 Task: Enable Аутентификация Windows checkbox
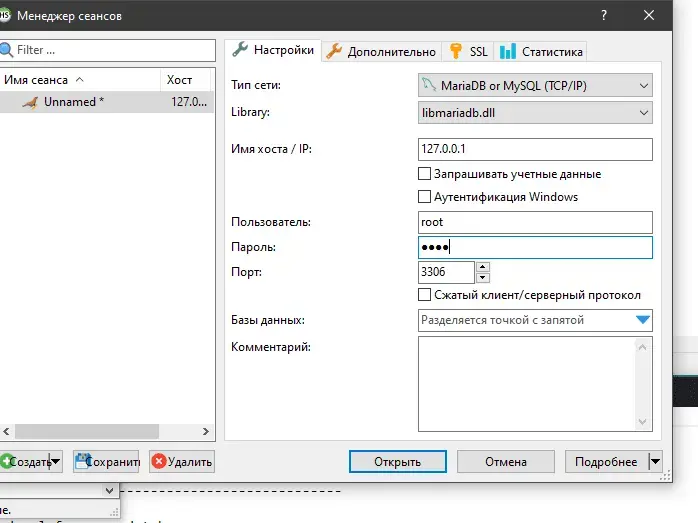tap(425, 196)
